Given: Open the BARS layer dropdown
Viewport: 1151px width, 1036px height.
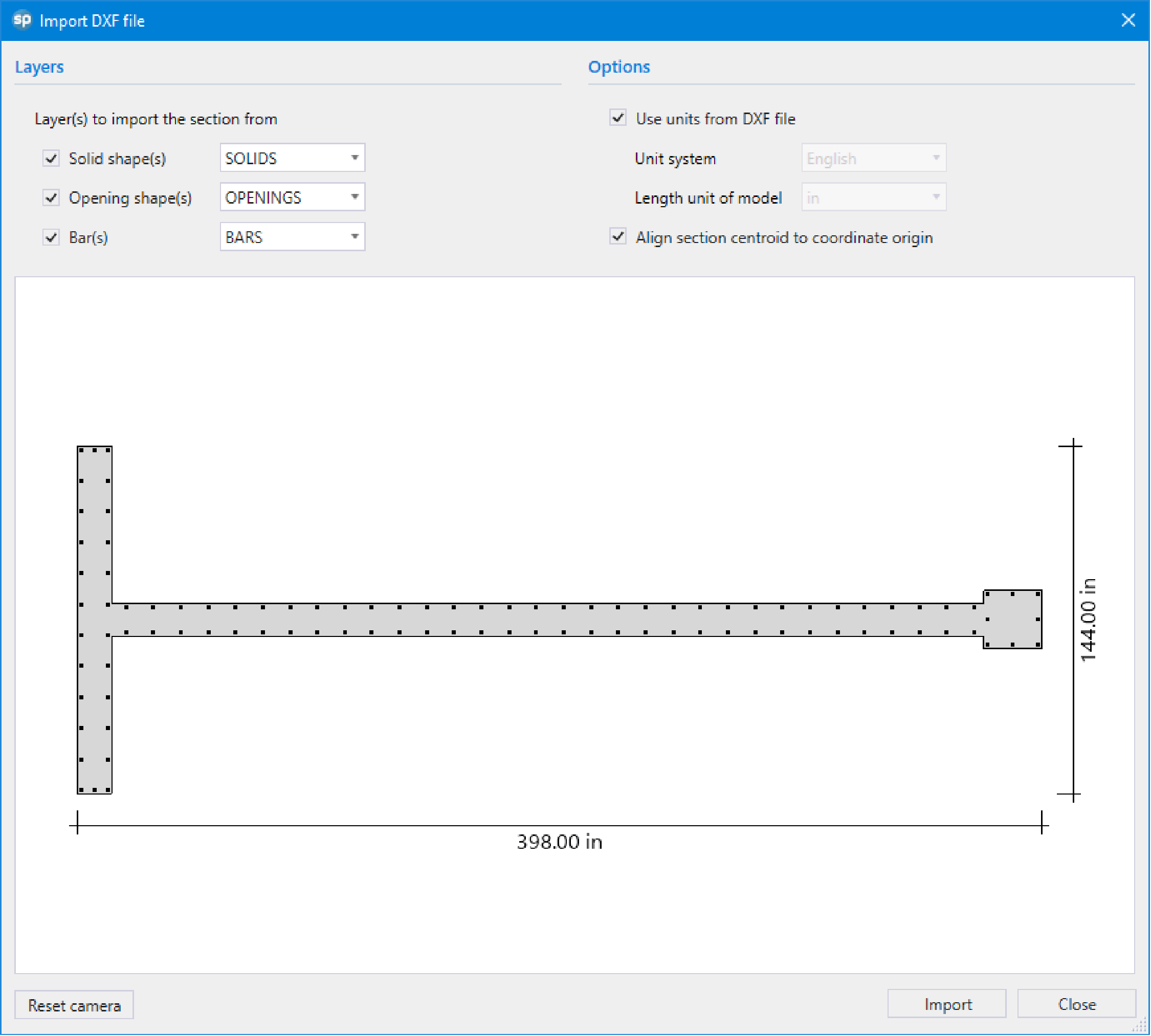Looking at the screenshot, I should pyautogui.click(x=293, y=237).
